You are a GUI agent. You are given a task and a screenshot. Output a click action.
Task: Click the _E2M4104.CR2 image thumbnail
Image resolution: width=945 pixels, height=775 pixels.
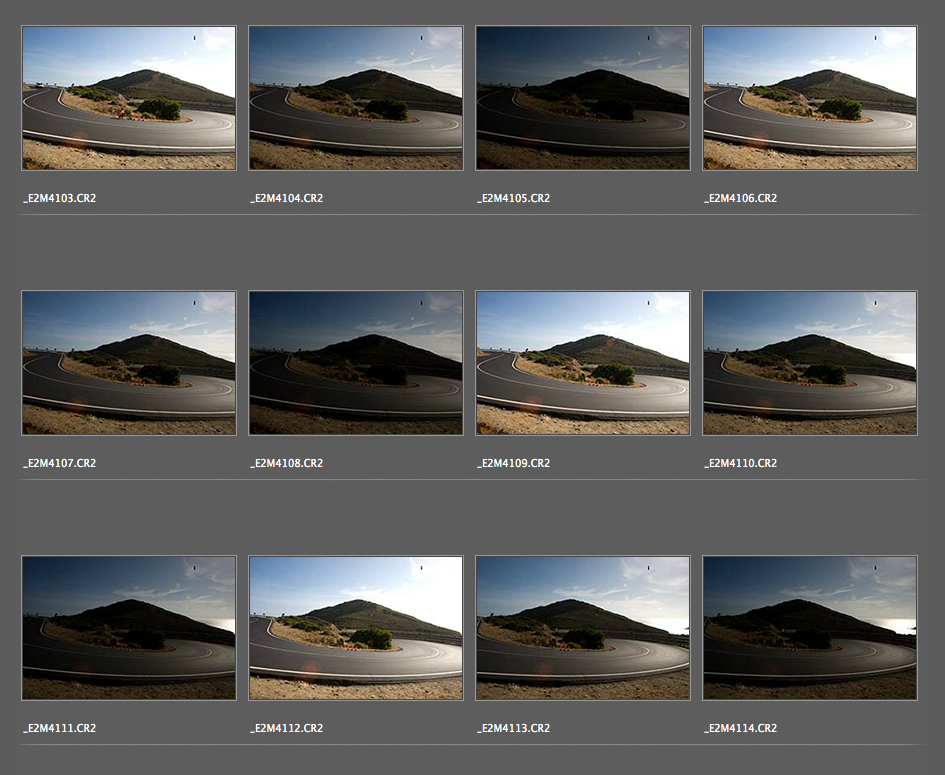pos(355,98)
